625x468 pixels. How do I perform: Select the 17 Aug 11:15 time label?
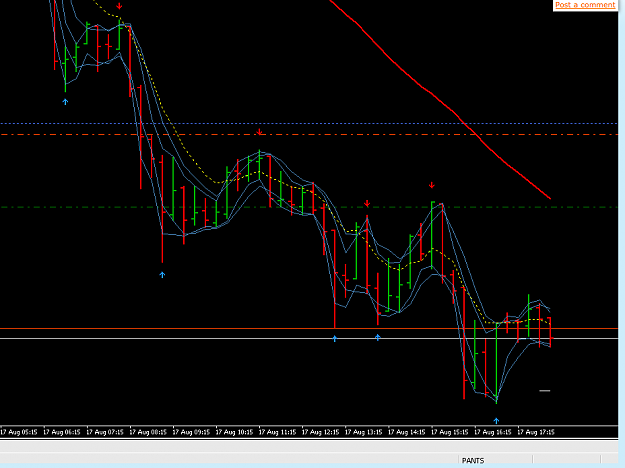[277, 432]
